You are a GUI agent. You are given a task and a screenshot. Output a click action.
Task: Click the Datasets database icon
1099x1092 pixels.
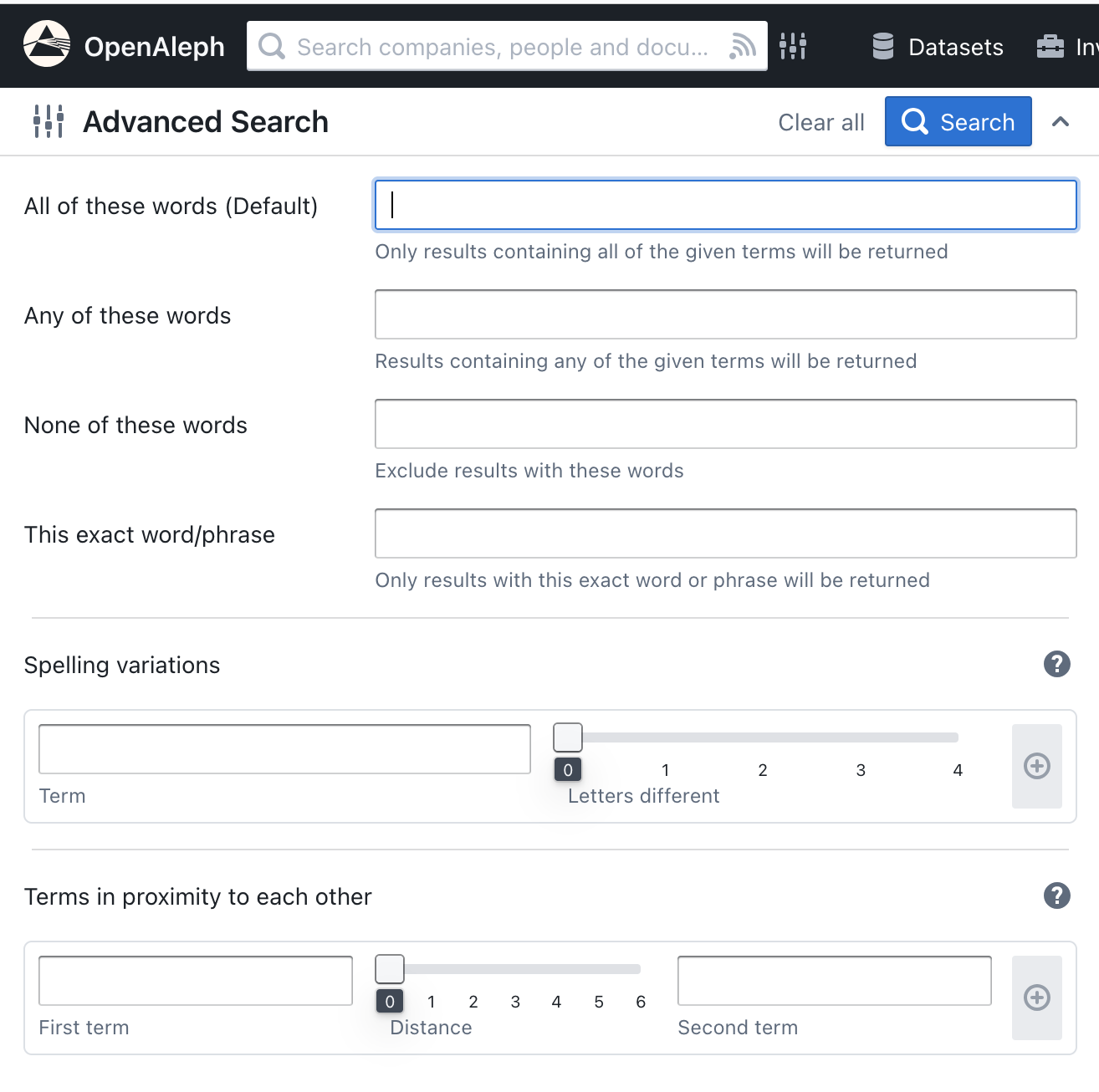(882, 47)
